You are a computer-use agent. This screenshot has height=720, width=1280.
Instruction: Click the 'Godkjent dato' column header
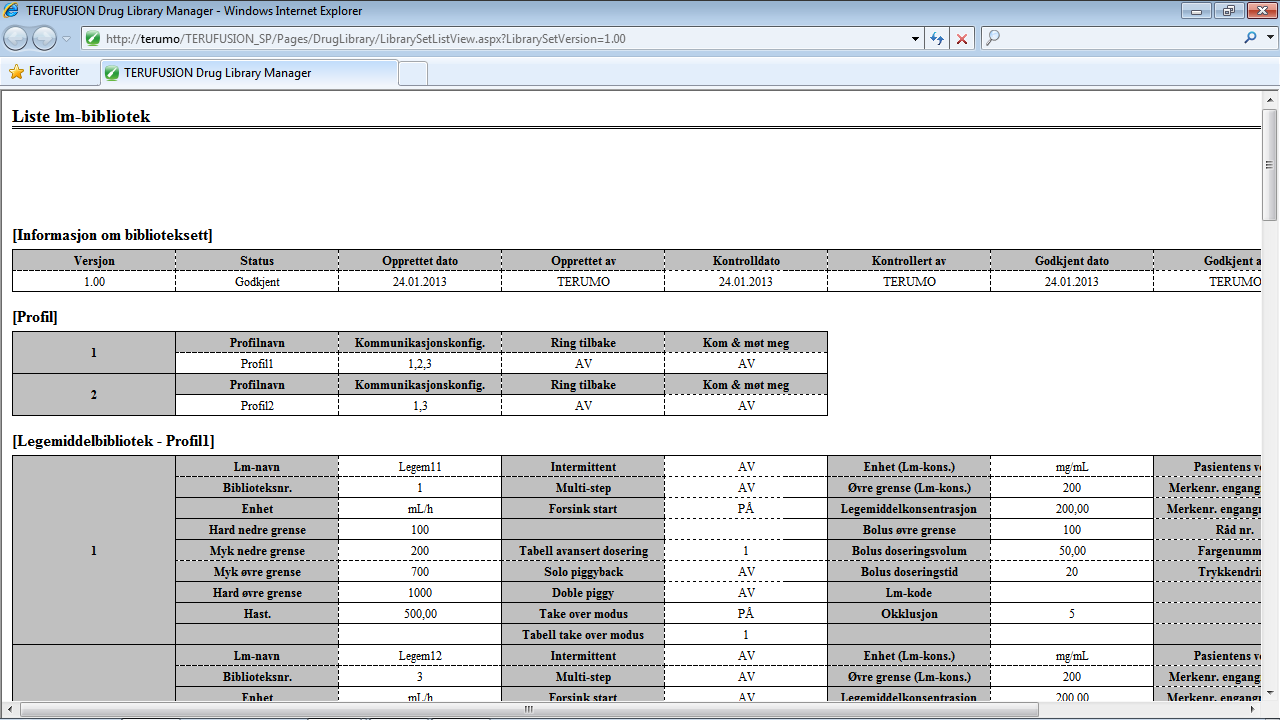(x=1072, y=261)
